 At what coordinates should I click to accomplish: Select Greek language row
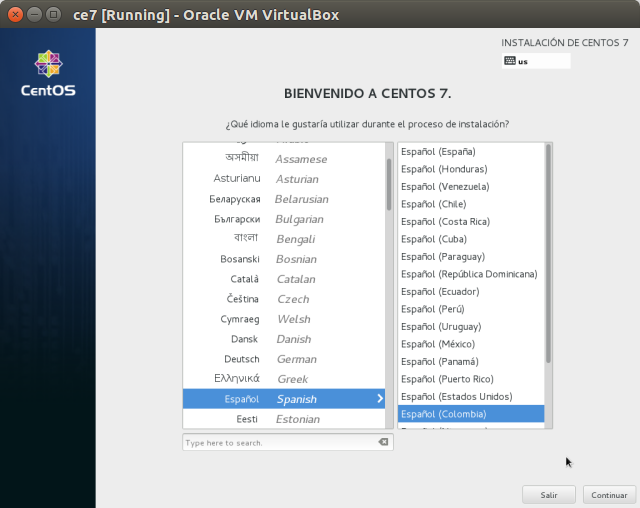(x=284, y=379)
